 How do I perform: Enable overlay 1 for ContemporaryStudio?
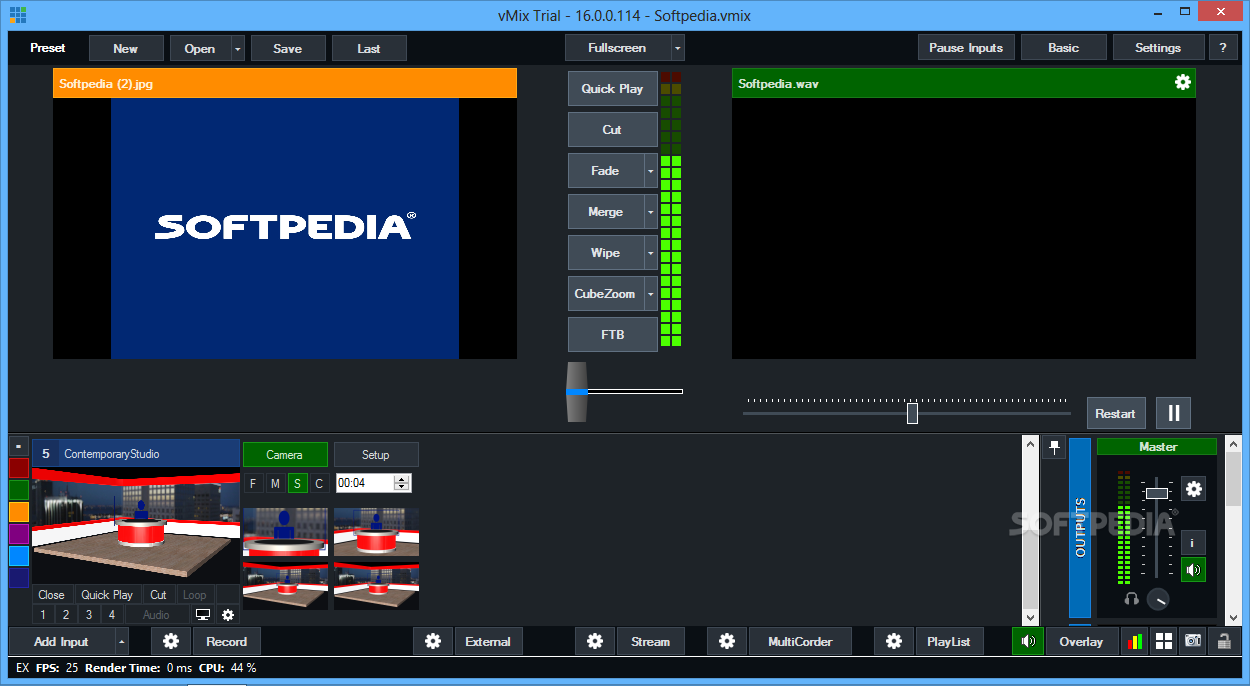[x=44, y=615]
